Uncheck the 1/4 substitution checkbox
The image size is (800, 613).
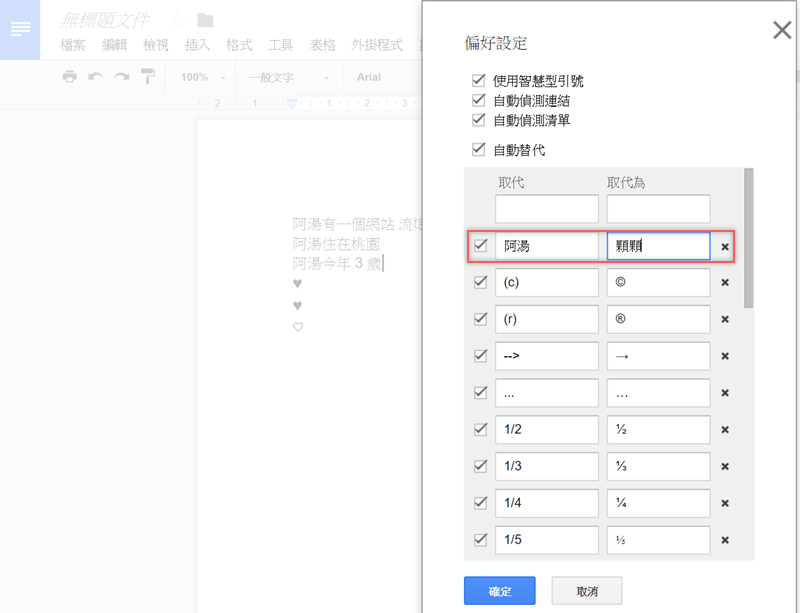[481, 503]
